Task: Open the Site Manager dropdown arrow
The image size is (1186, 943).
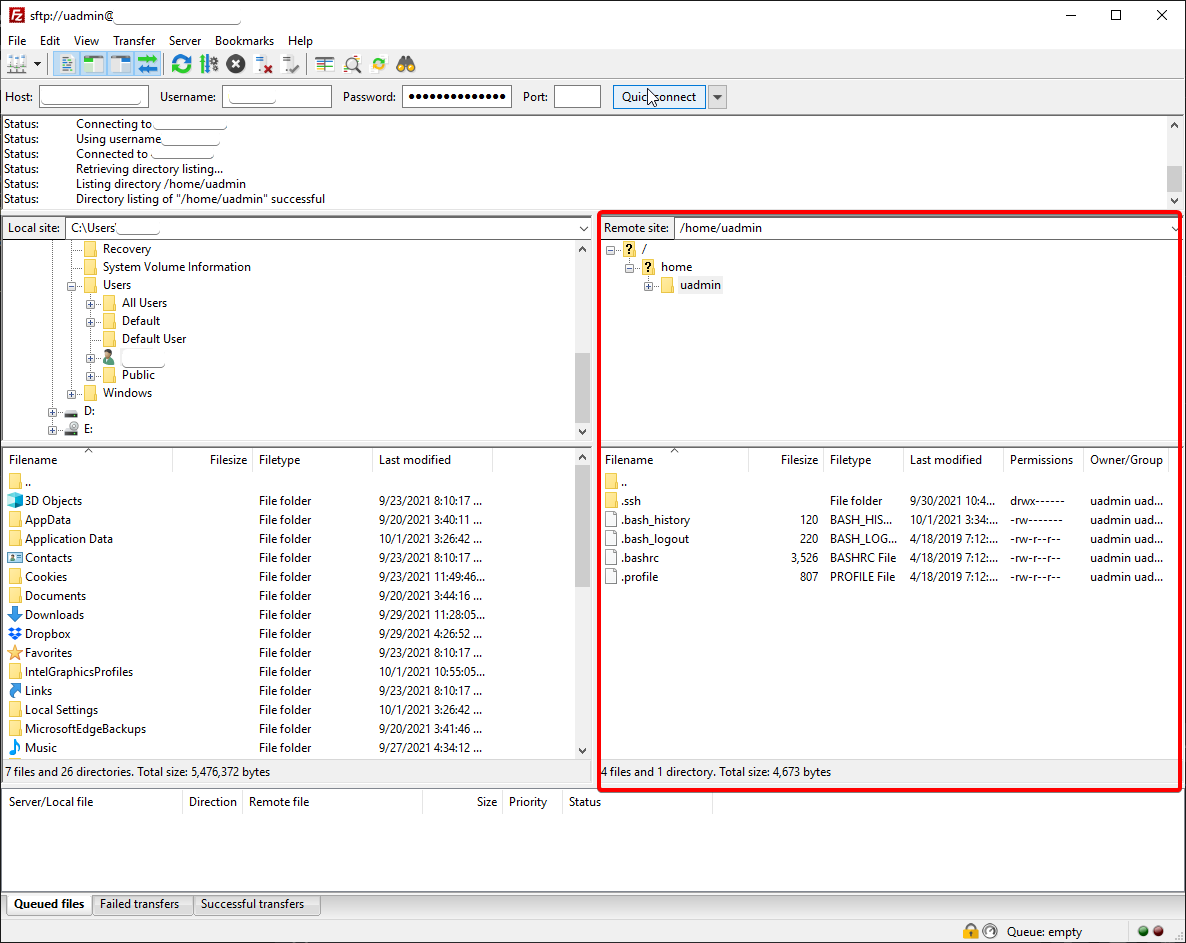Action: click(x=37, y=64)
